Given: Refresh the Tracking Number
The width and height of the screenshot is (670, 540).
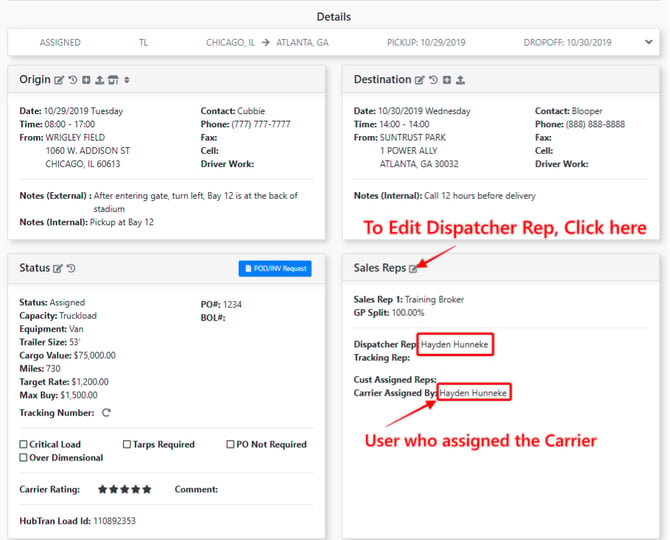Looking at the screenshot, I should 106,413.
